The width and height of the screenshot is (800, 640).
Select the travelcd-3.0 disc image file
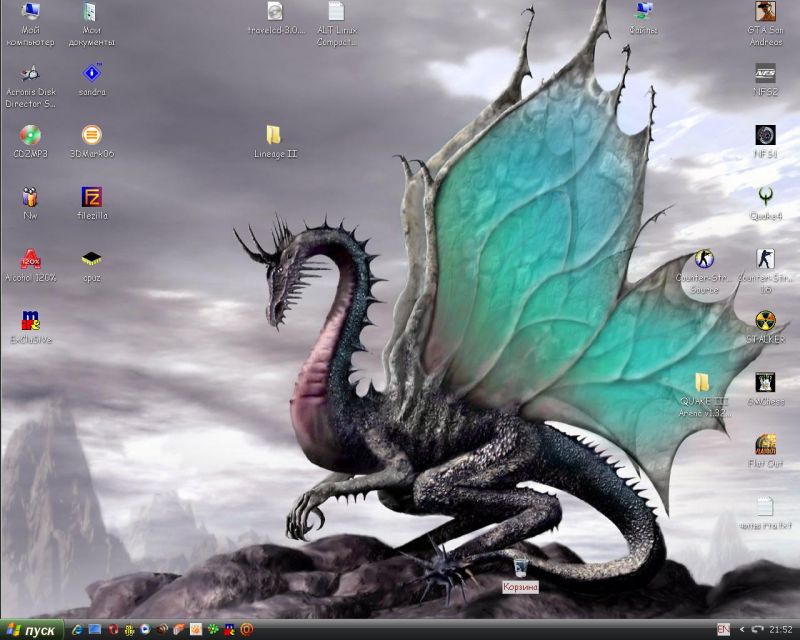click(276, 18)
